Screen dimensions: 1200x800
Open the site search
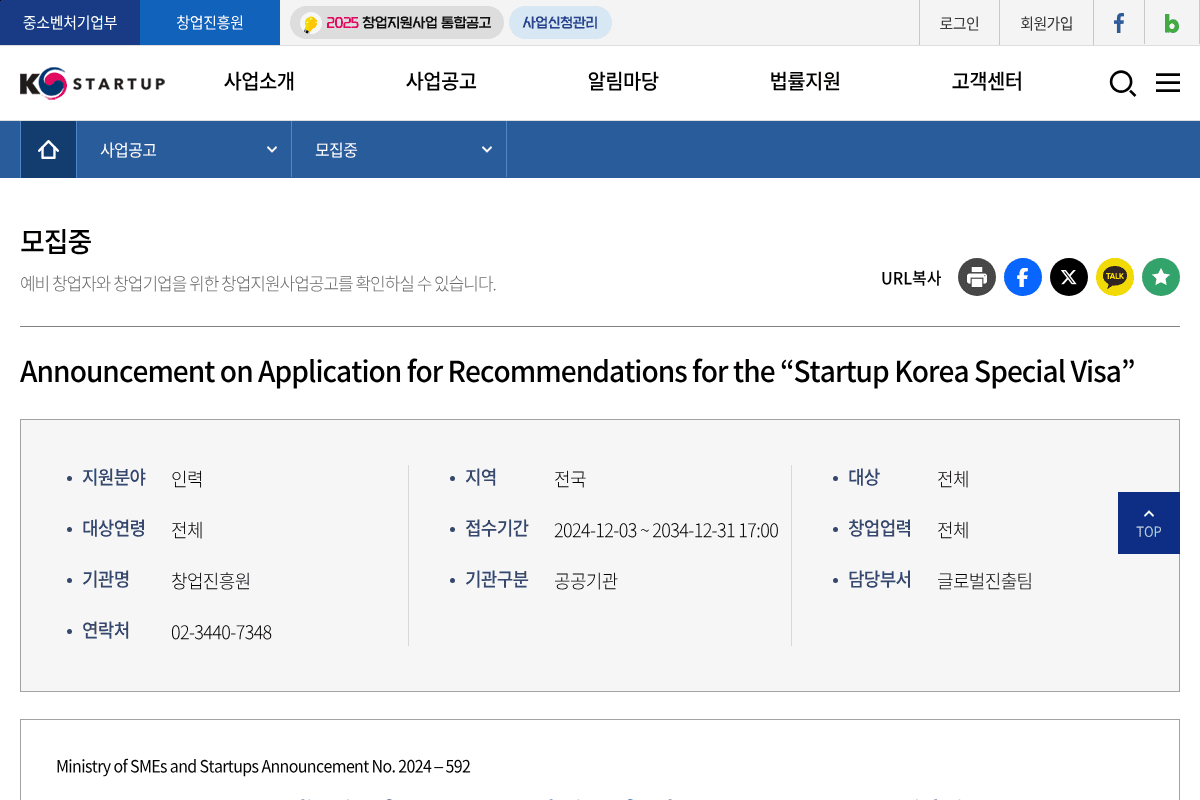[x=1122, y=84]
